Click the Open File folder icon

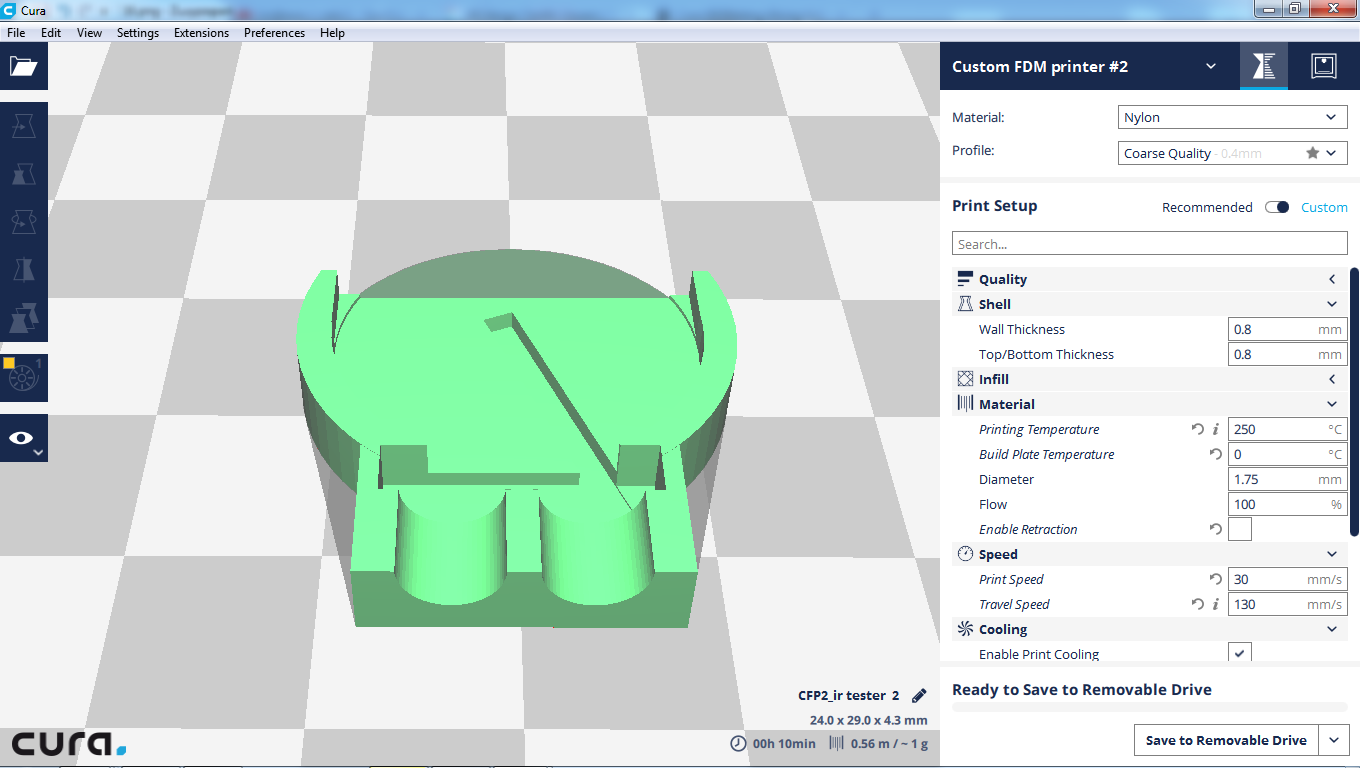pos(23,67)
